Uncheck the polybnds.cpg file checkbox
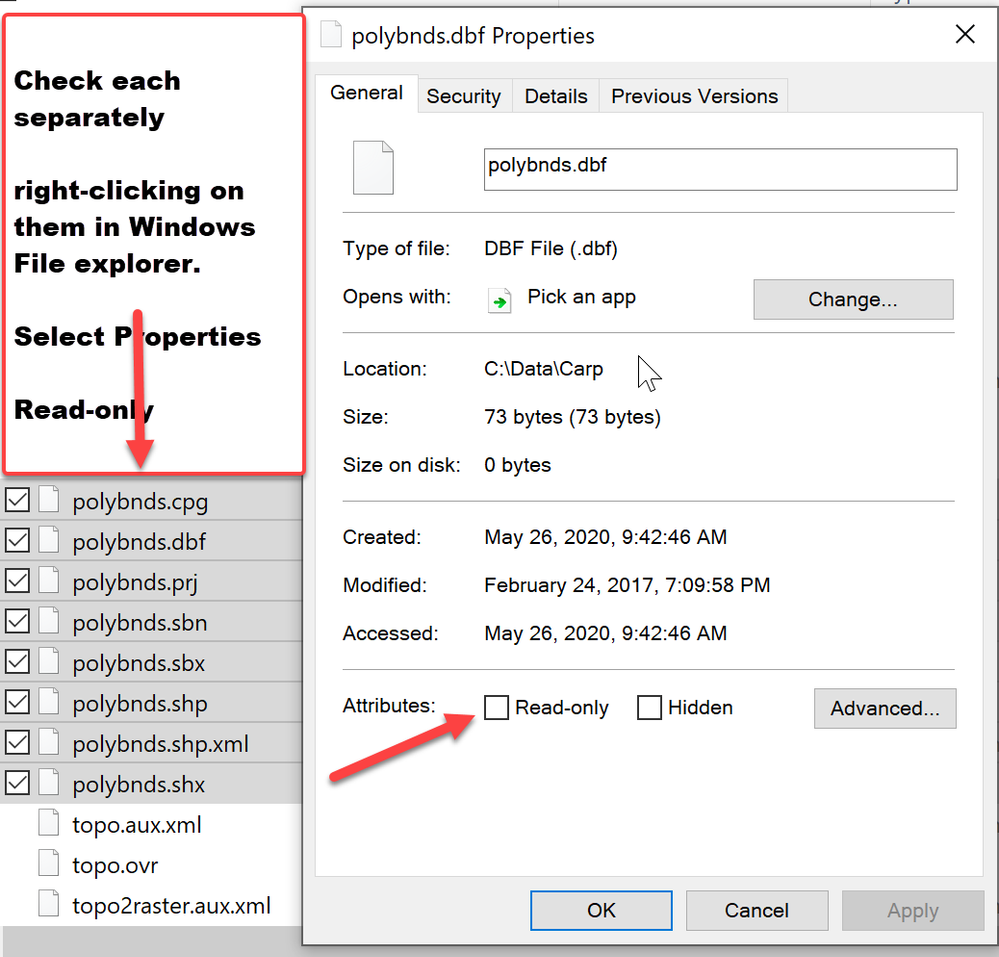The height and width of the screenshot is (957, 999). (x=17, y=501)
